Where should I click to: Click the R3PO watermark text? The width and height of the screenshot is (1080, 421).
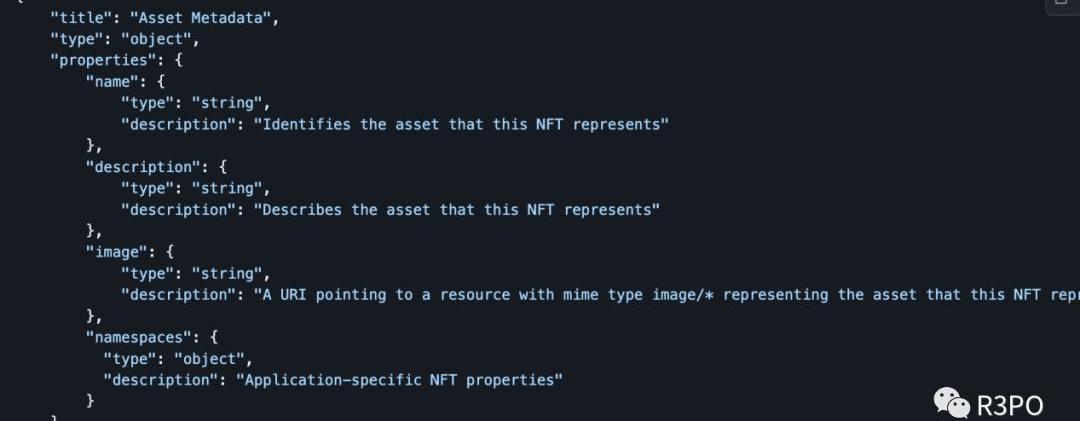1010,405
